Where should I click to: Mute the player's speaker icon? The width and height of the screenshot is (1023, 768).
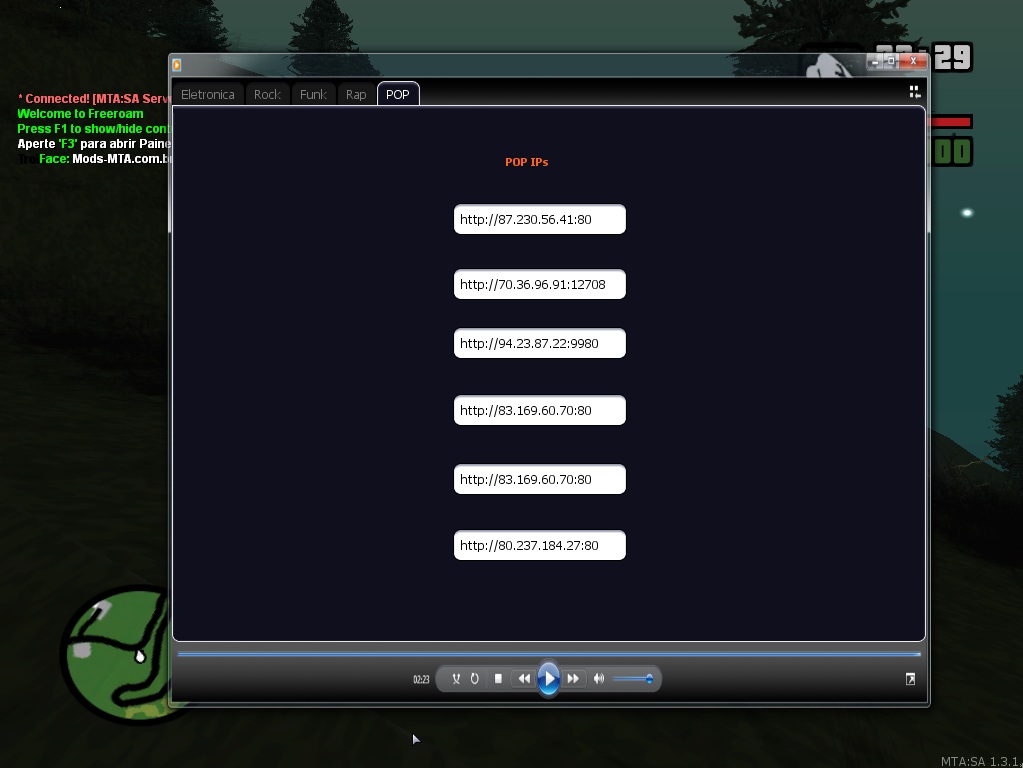click(599, 679)
